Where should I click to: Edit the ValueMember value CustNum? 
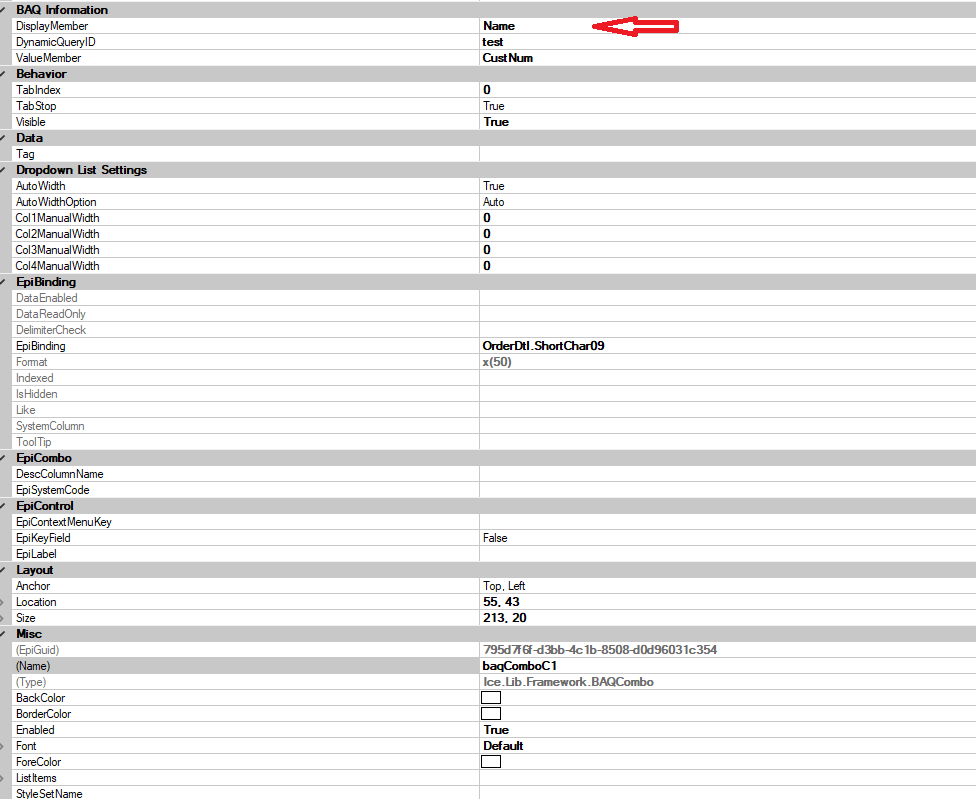pyautogui.click(x=508, y=58)
